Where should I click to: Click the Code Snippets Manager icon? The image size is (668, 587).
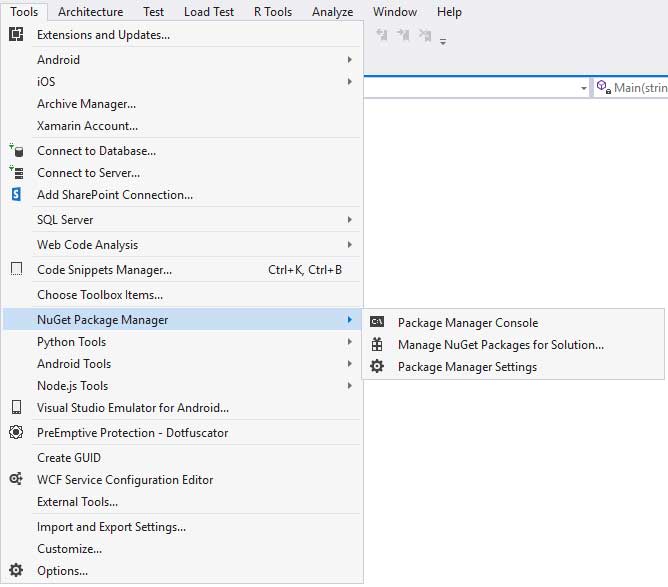(16, 270)
